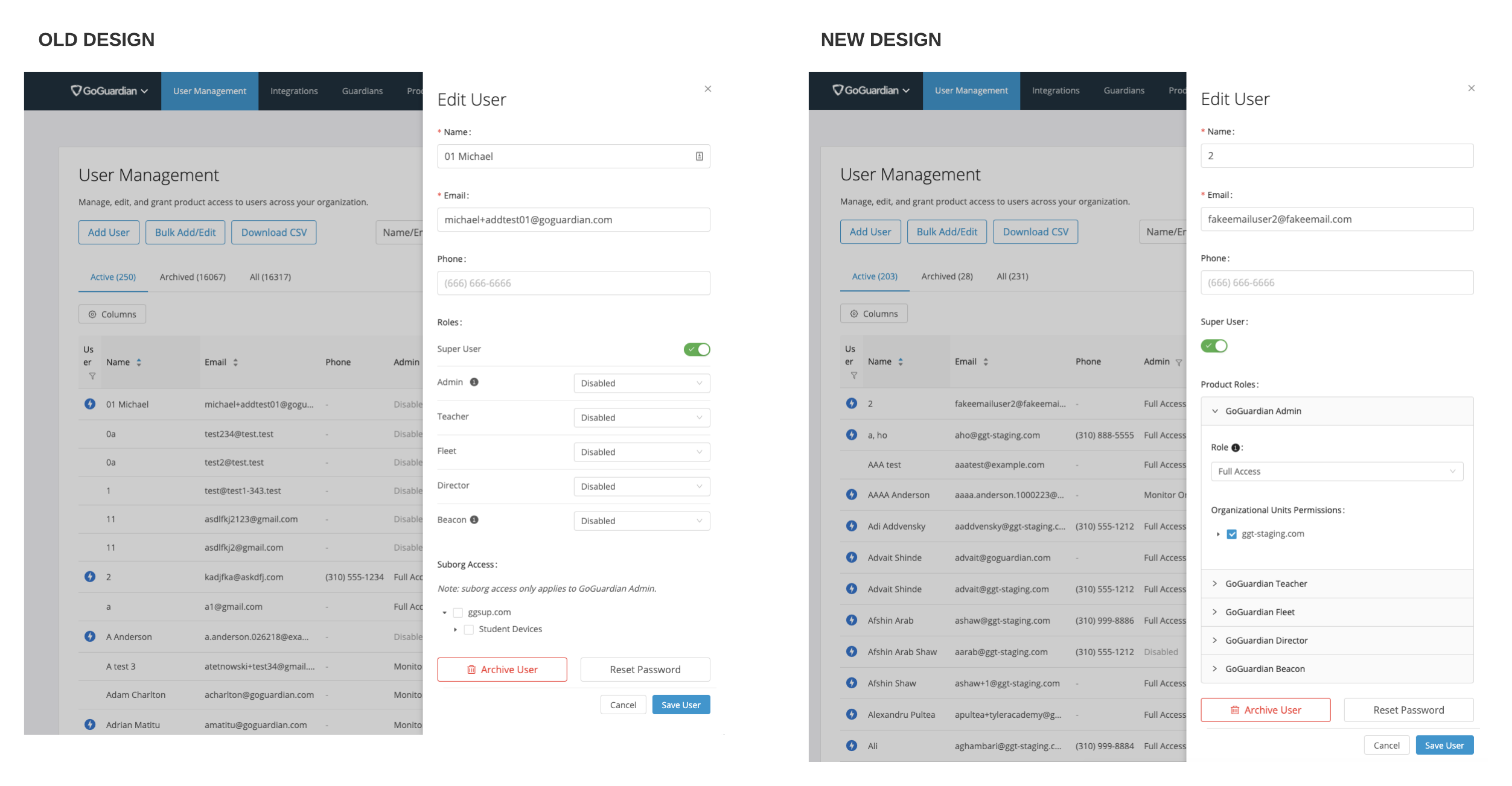Open the Teacher role dropdown in old design

641,418
